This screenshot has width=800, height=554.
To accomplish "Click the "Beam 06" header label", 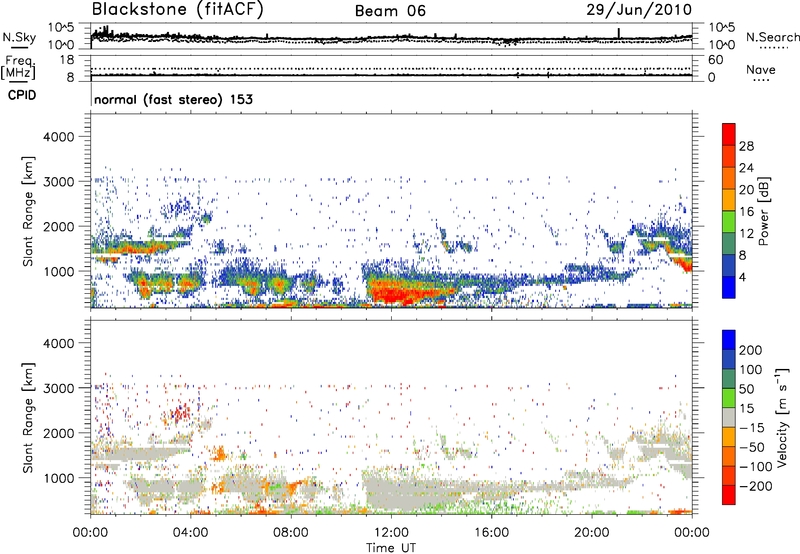I will (390, 11).
